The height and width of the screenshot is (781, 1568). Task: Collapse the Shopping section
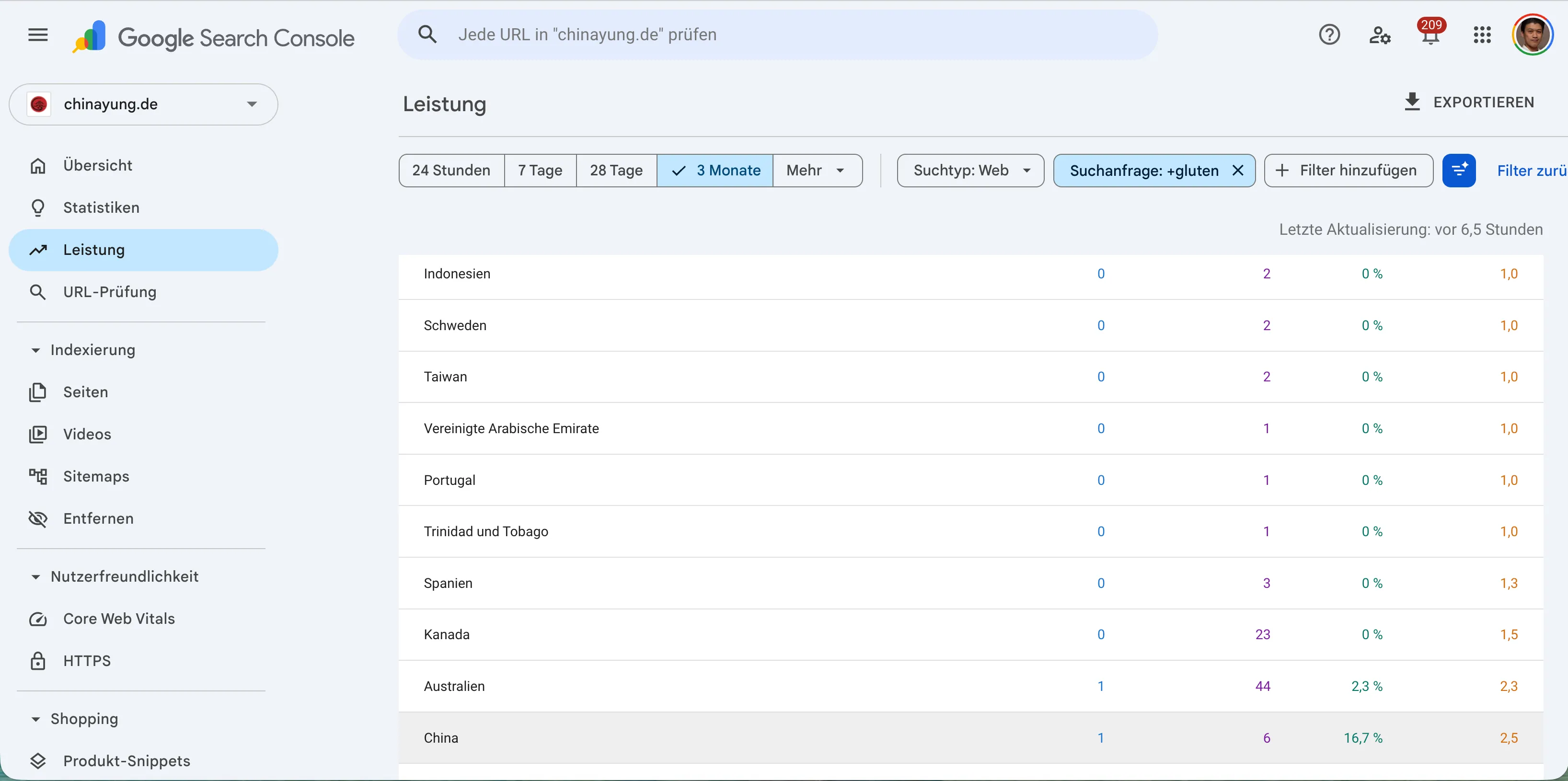point(35,720)
